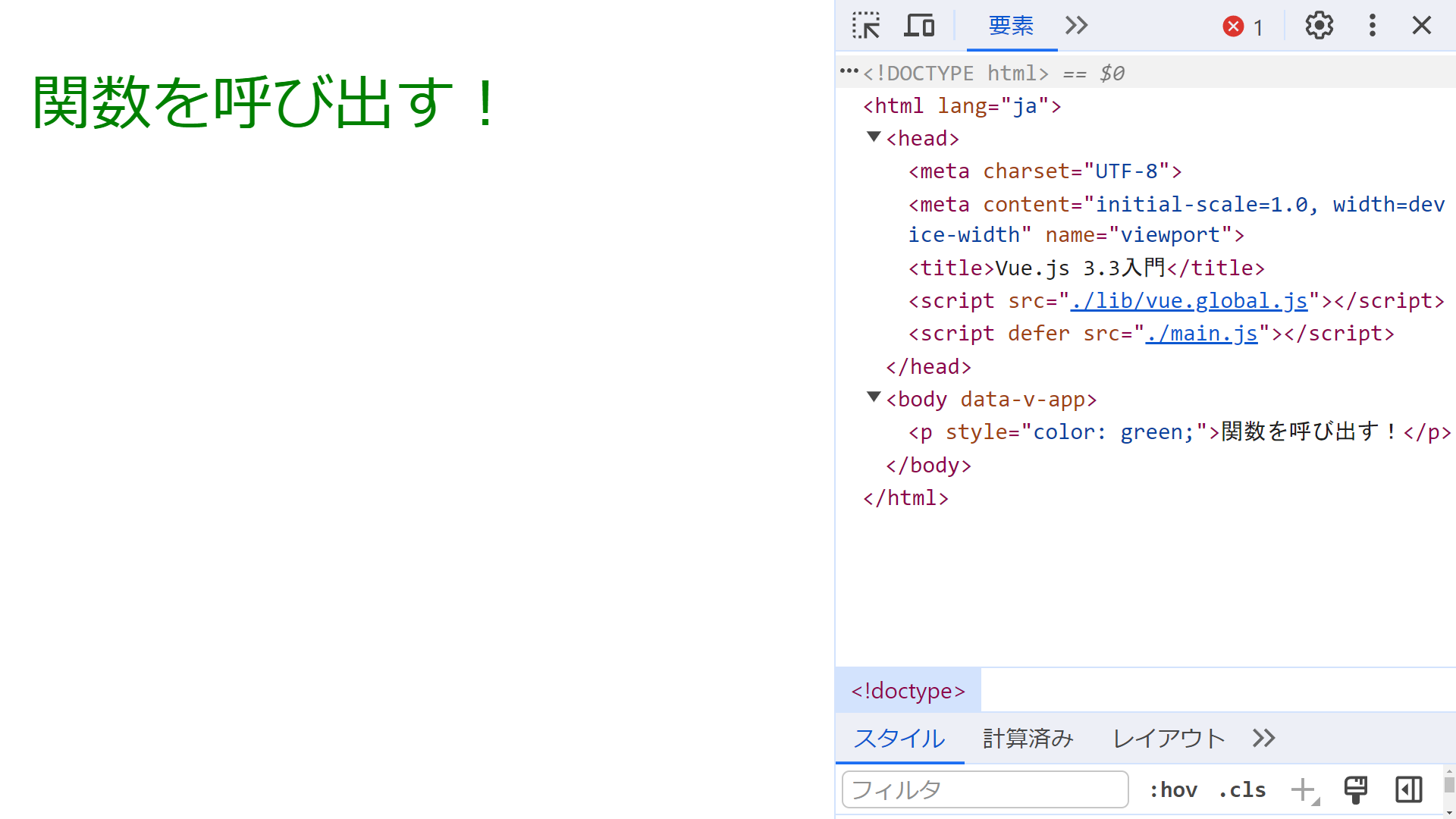
Task: Click the new style rule plus icon
Action: (1303, 789)
